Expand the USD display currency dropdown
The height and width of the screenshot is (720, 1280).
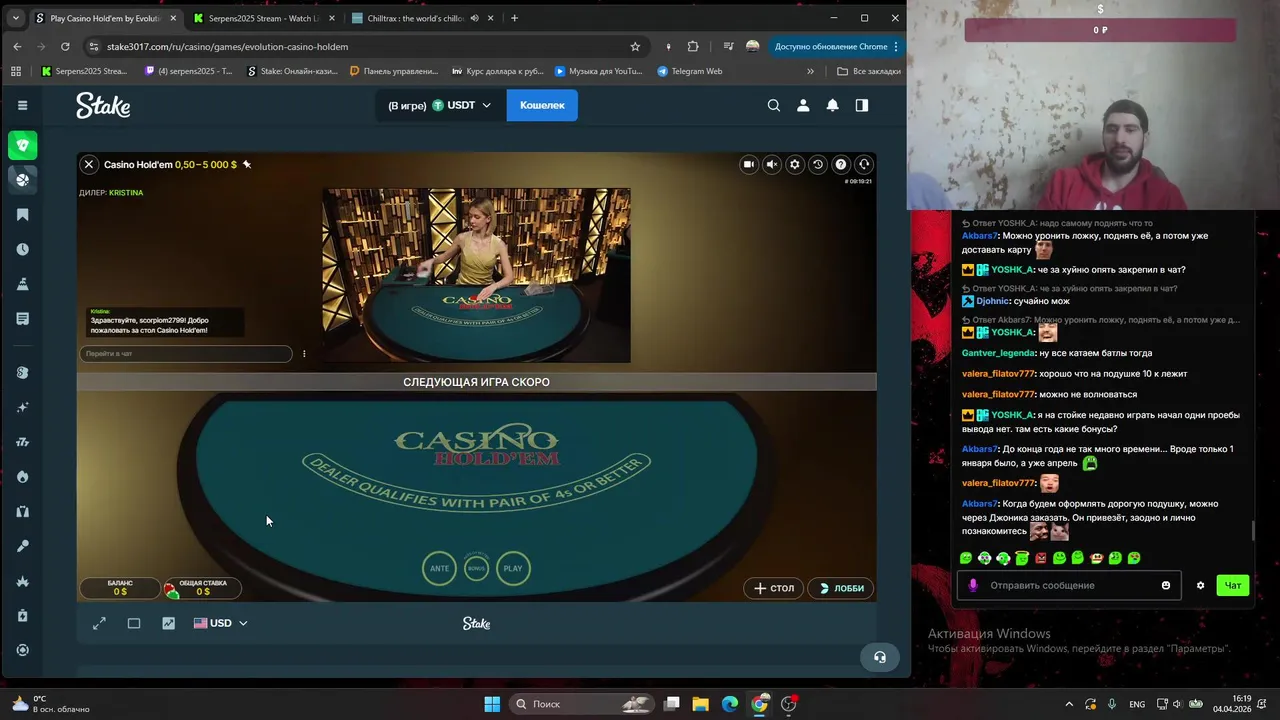click(x=220, y=623)
